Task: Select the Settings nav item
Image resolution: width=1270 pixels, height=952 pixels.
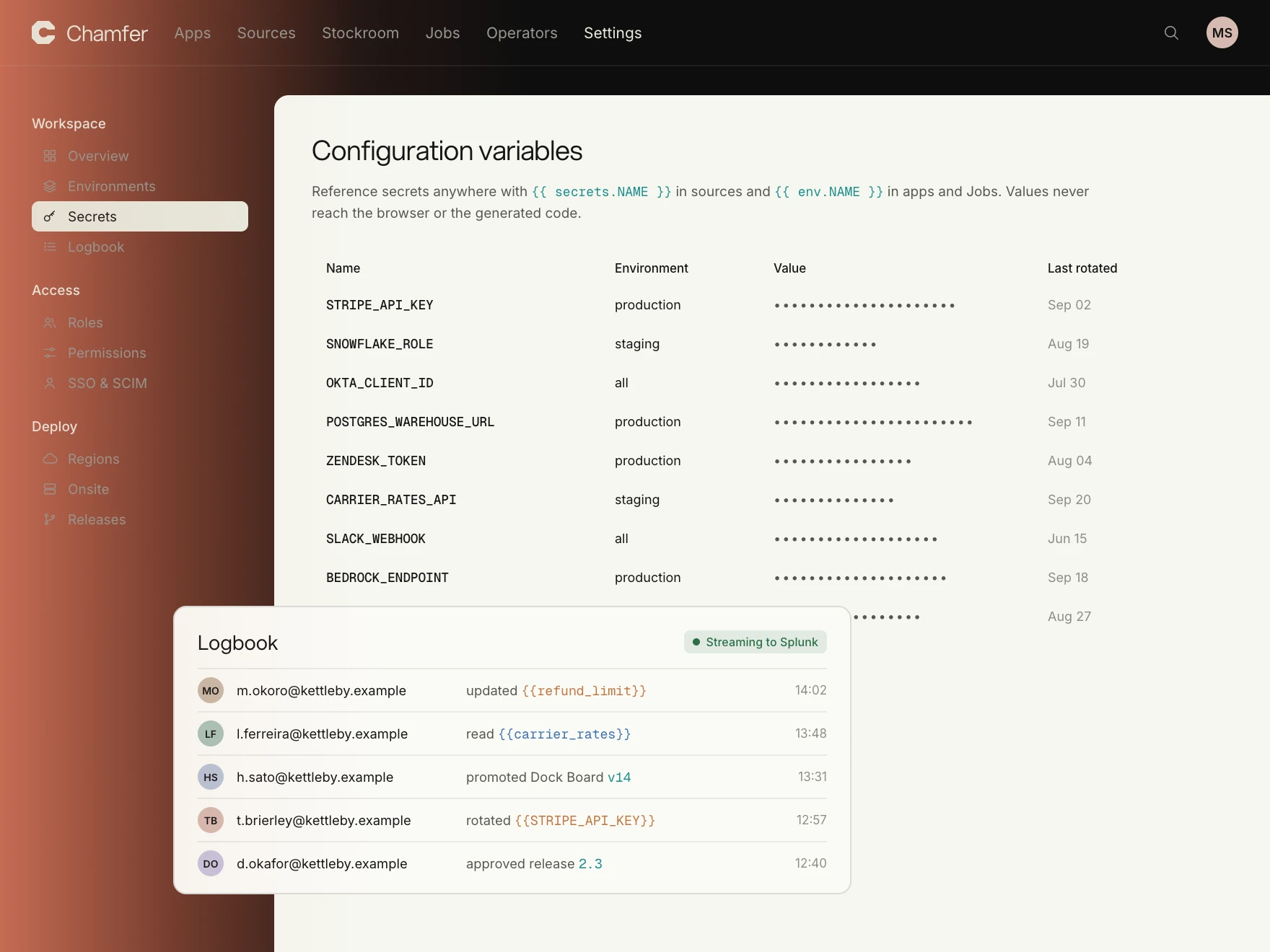Action: [x=613, y=33]
